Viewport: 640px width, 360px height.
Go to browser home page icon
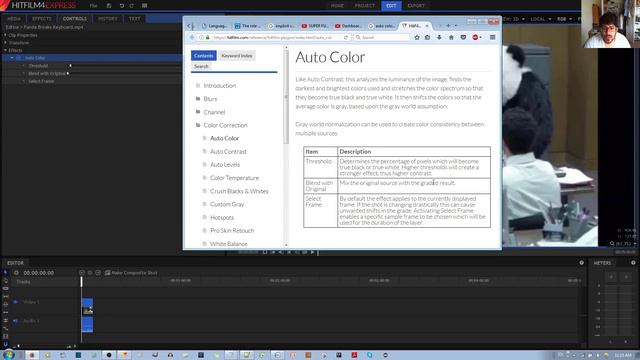[451, 37]
